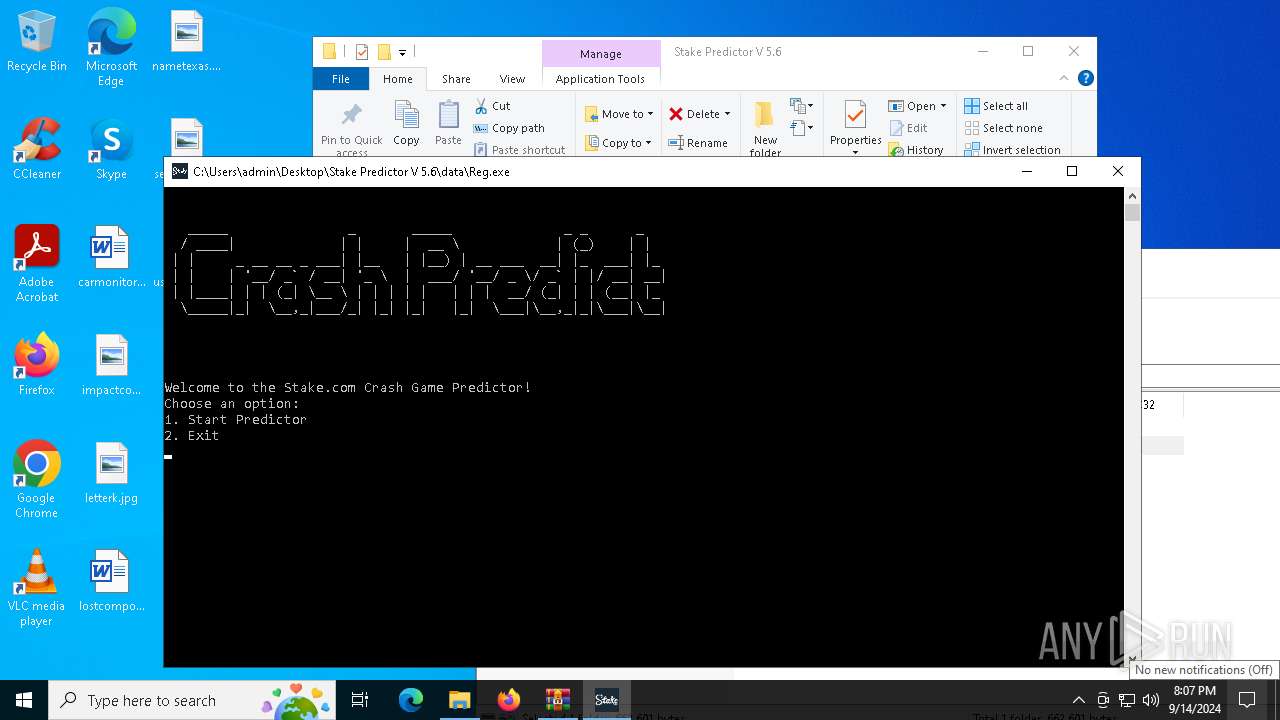This screenshot has height=720, width=1280.
Task: Open the notification center icon
Action: [x=1247, y=700]
